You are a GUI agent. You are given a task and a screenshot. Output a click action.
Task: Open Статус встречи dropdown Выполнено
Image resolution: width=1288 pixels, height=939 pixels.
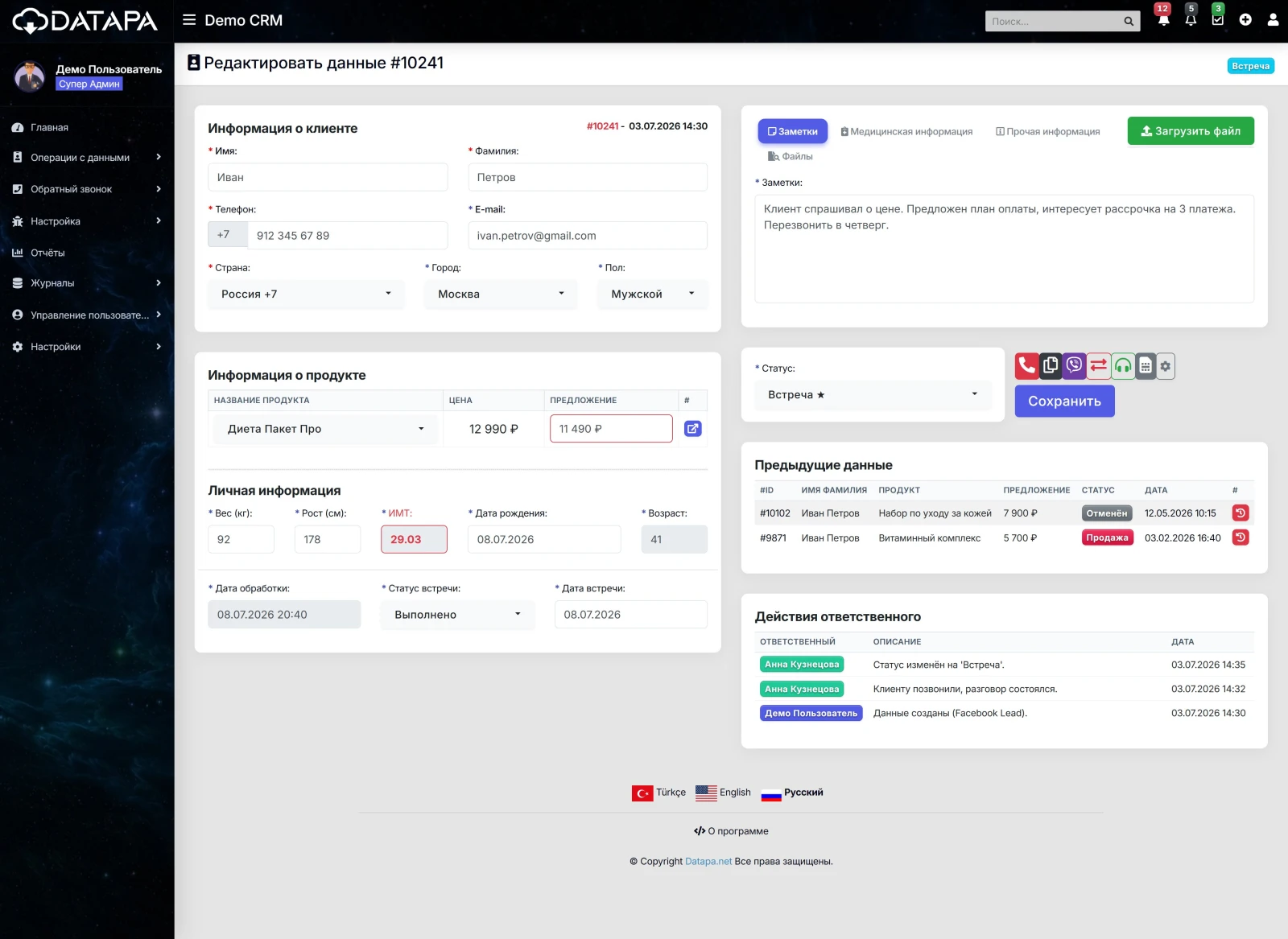(457, 615)
